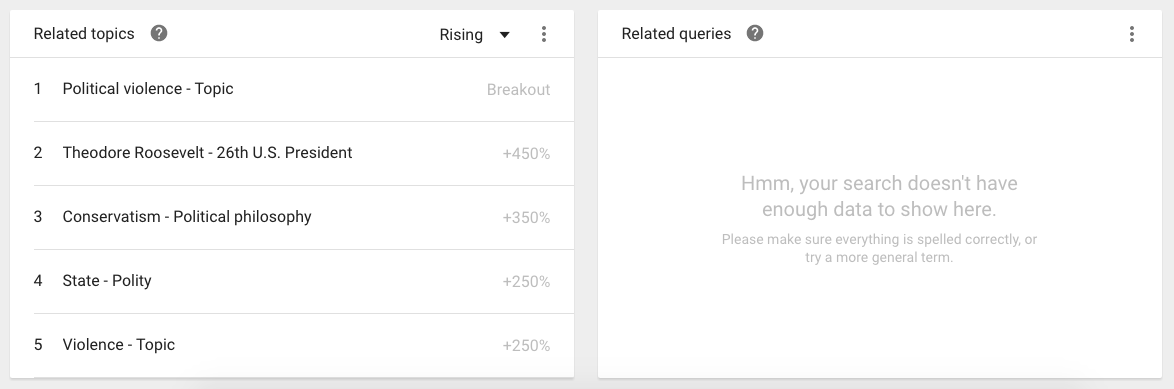1174x389 pixels.
Task: Open Political violence - Topic row
Action: [x=292, y=89]
